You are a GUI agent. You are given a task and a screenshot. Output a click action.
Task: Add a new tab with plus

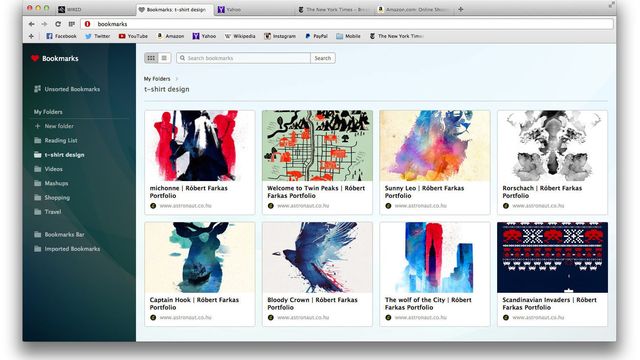coord(460,9)
